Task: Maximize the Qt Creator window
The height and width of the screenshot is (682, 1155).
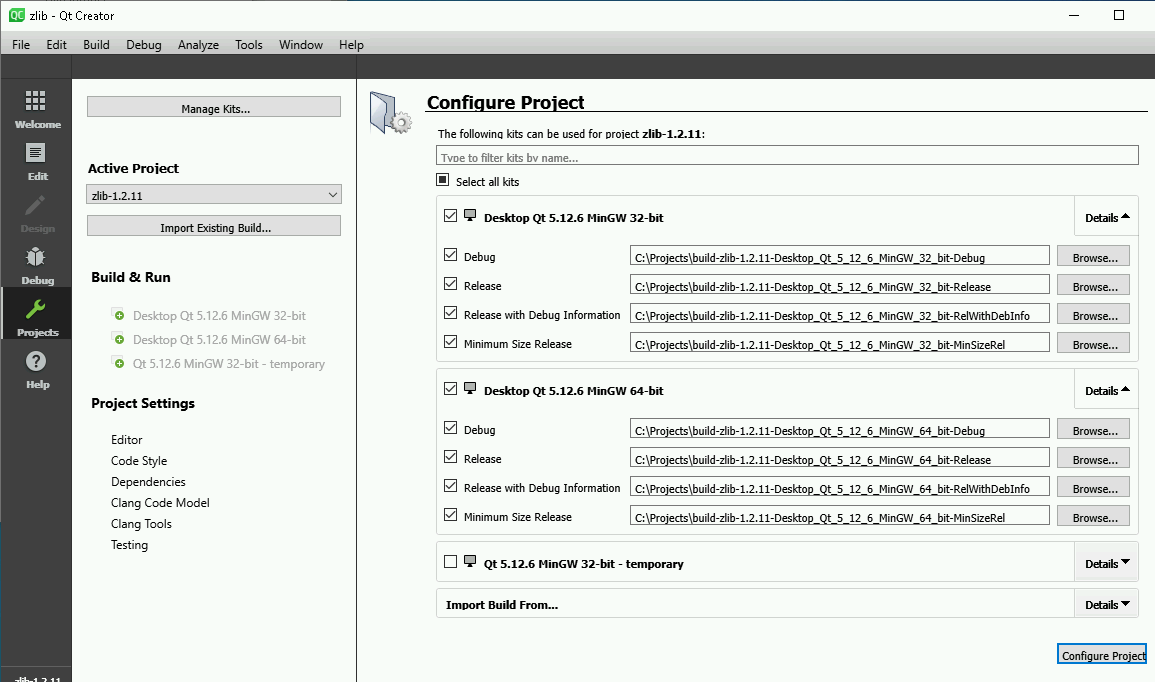Action: [x=1118, y=15]
